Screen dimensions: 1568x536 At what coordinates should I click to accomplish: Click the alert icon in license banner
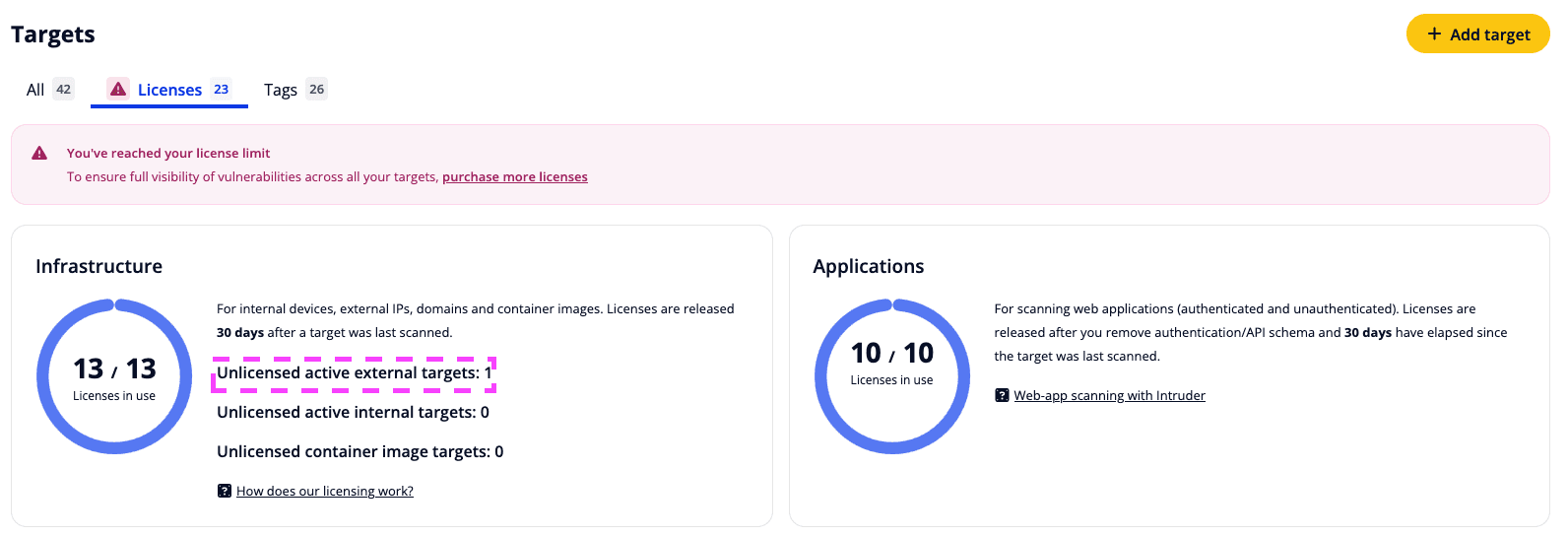point(39,153)
